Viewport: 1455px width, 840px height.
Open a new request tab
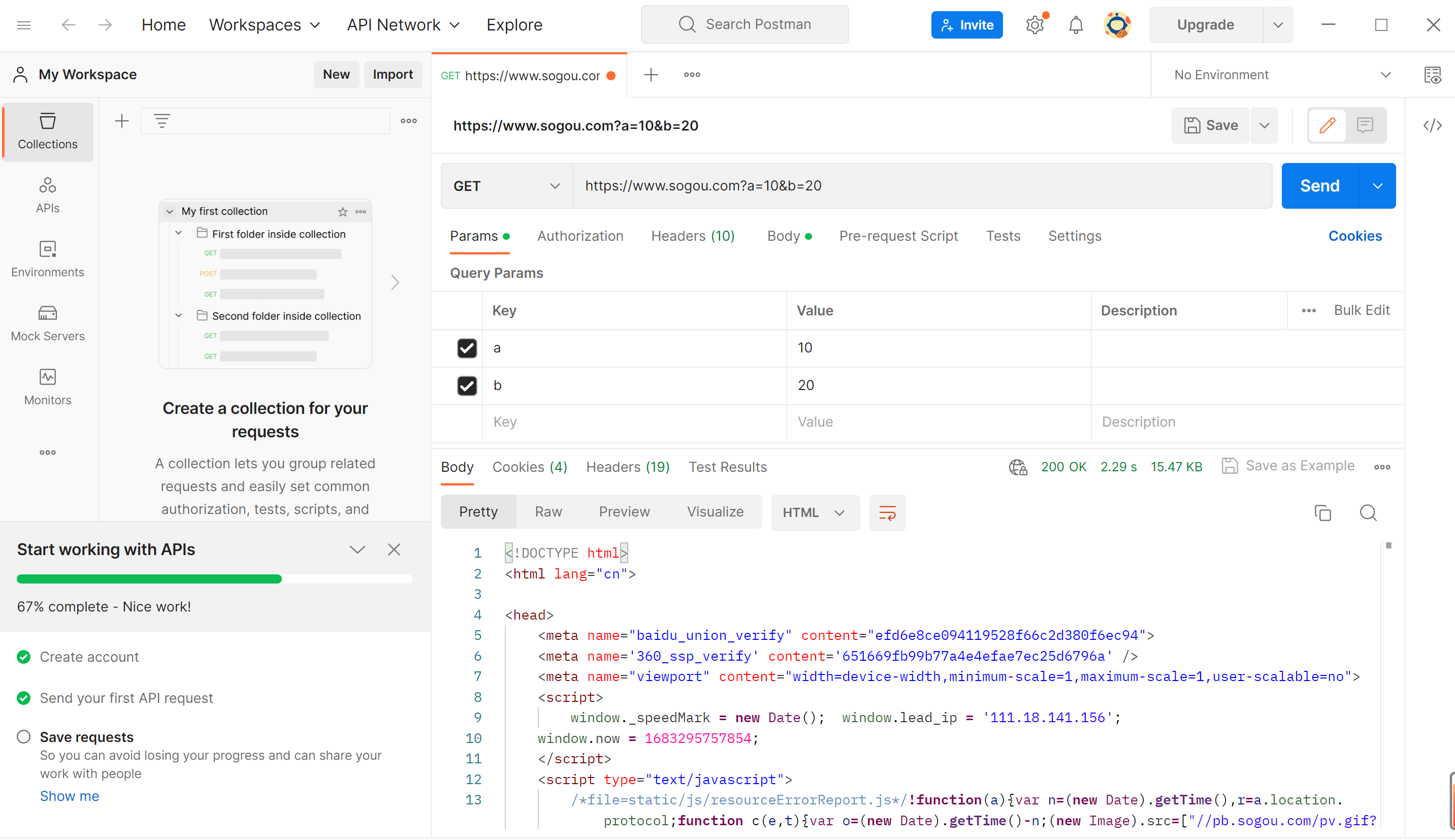coord(651,75)
